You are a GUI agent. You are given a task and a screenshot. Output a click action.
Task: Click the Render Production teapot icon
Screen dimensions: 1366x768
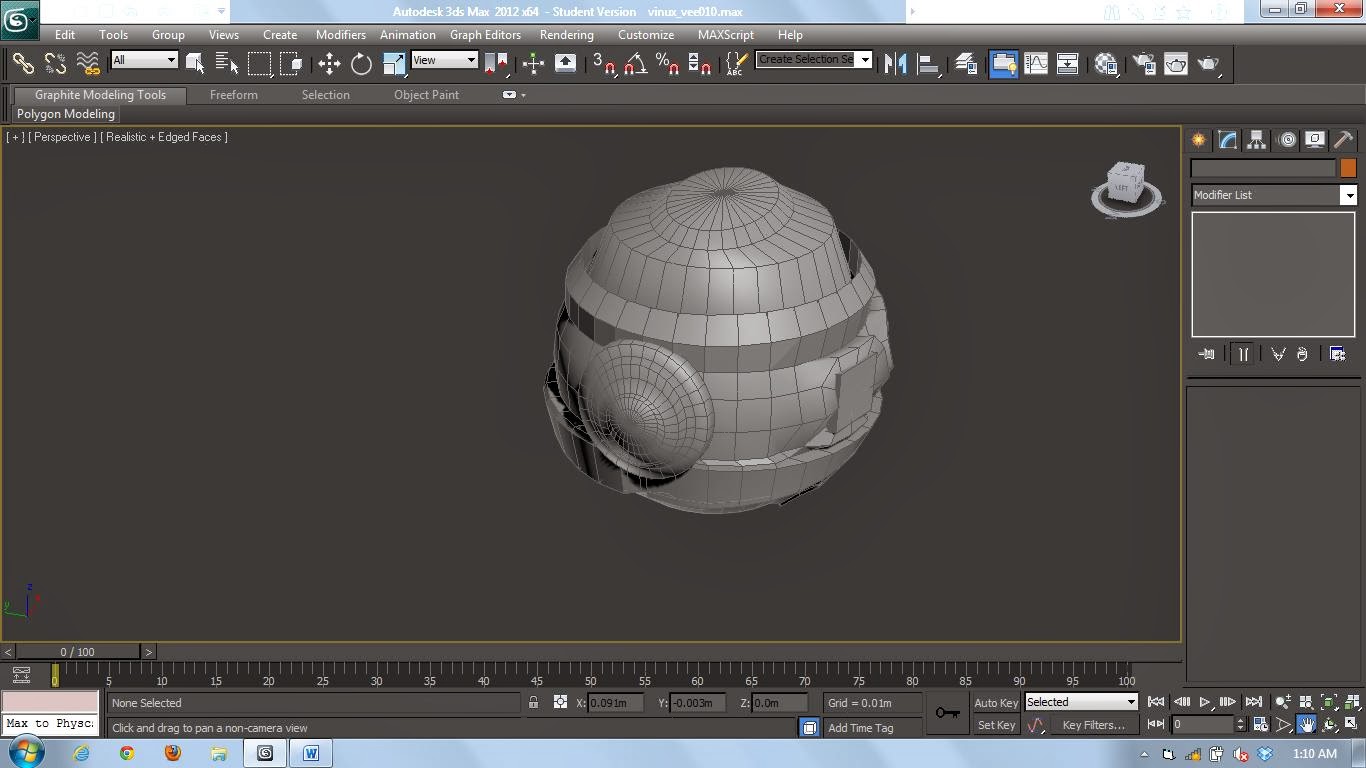pyautogui.click(x=1208, y=64)
